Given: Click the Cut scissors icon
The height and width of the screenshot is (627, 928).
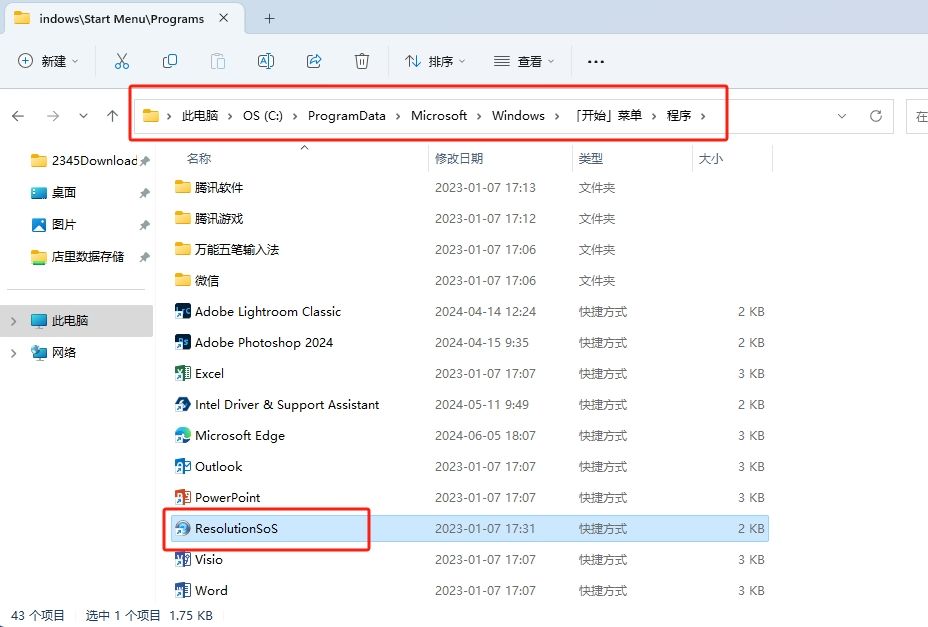Looking at the screenshot, I should click(x=122, y=61).
